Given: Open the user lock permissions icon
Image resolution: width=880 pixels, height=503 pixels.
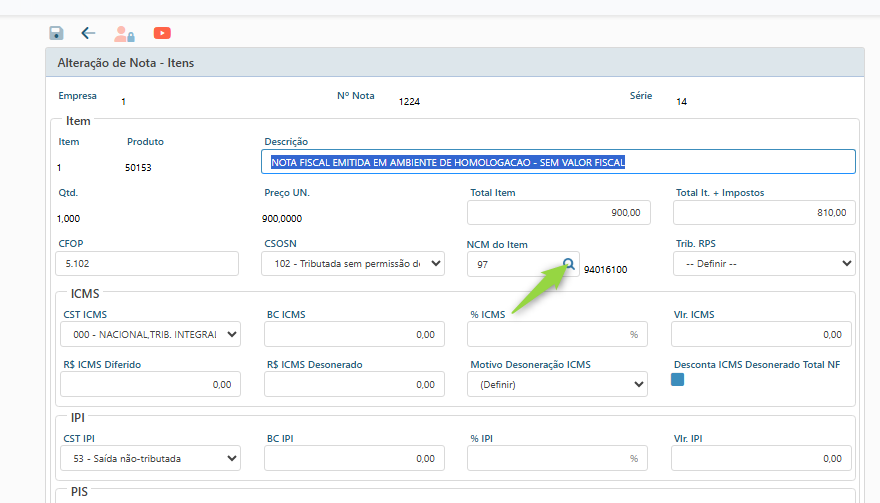Looking at the screenshot, I should (x=124, y=33).
